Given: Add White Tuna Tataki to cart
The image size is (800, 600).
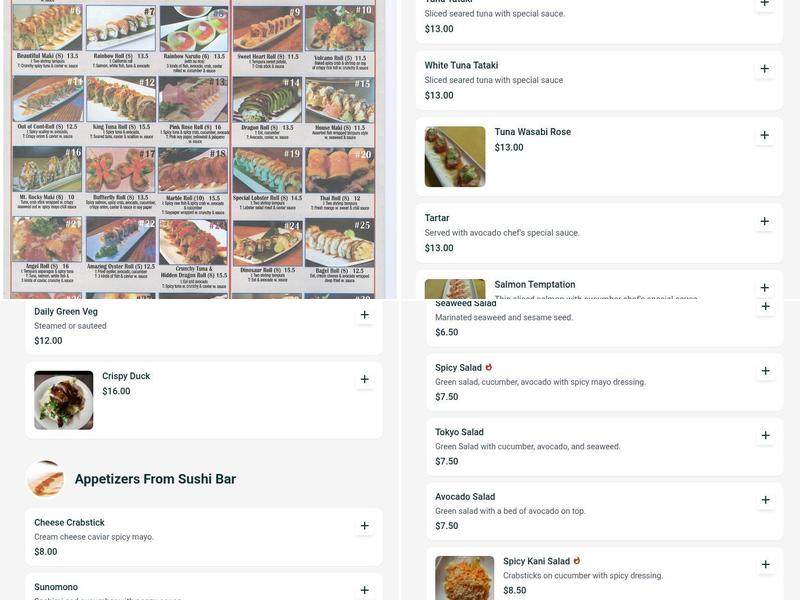Looking at the screenshot, I should coord(764,69).
